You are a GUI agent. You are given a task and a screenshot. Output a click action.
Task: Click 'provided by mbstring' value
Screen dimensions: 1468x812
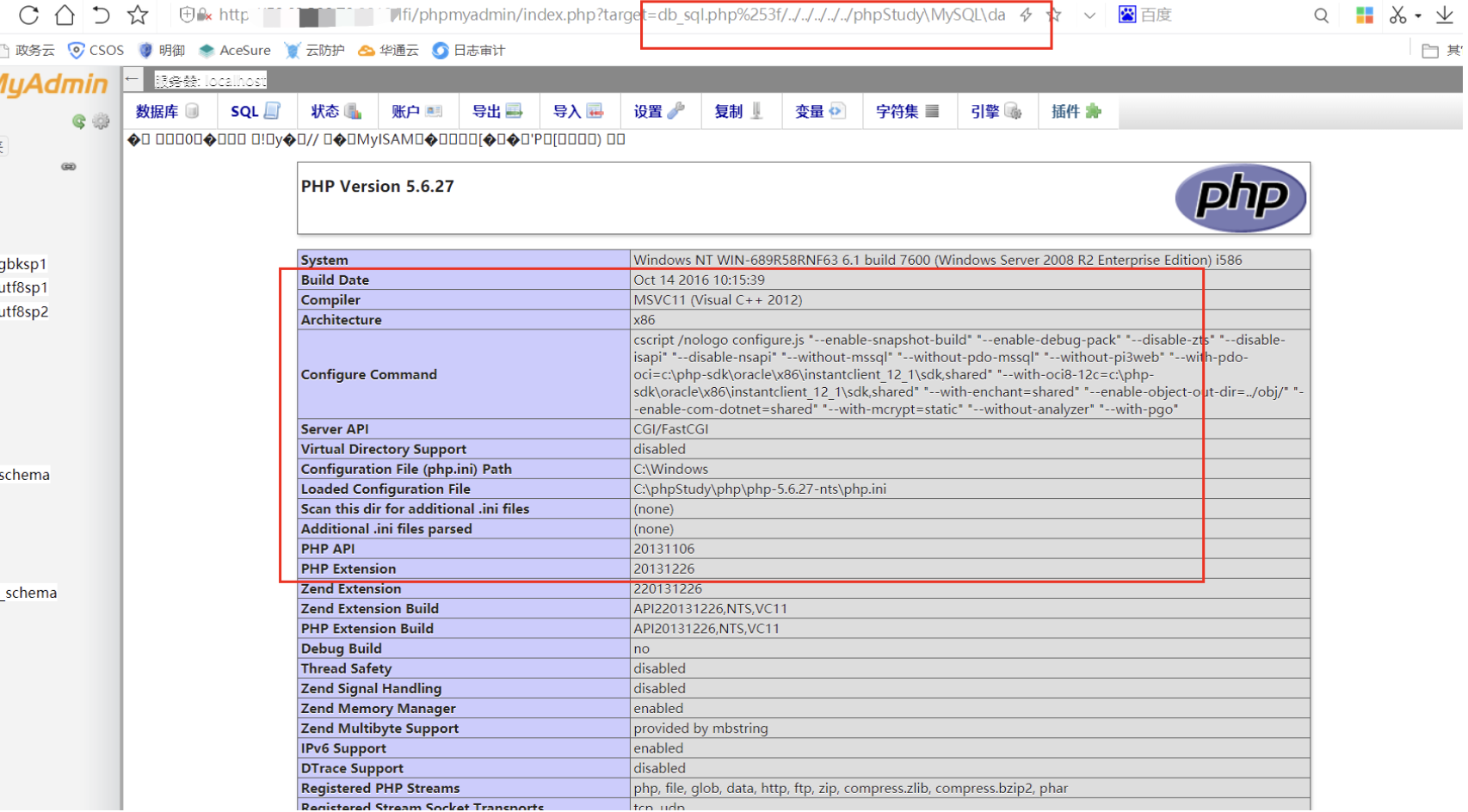click(x=701, y=729)
